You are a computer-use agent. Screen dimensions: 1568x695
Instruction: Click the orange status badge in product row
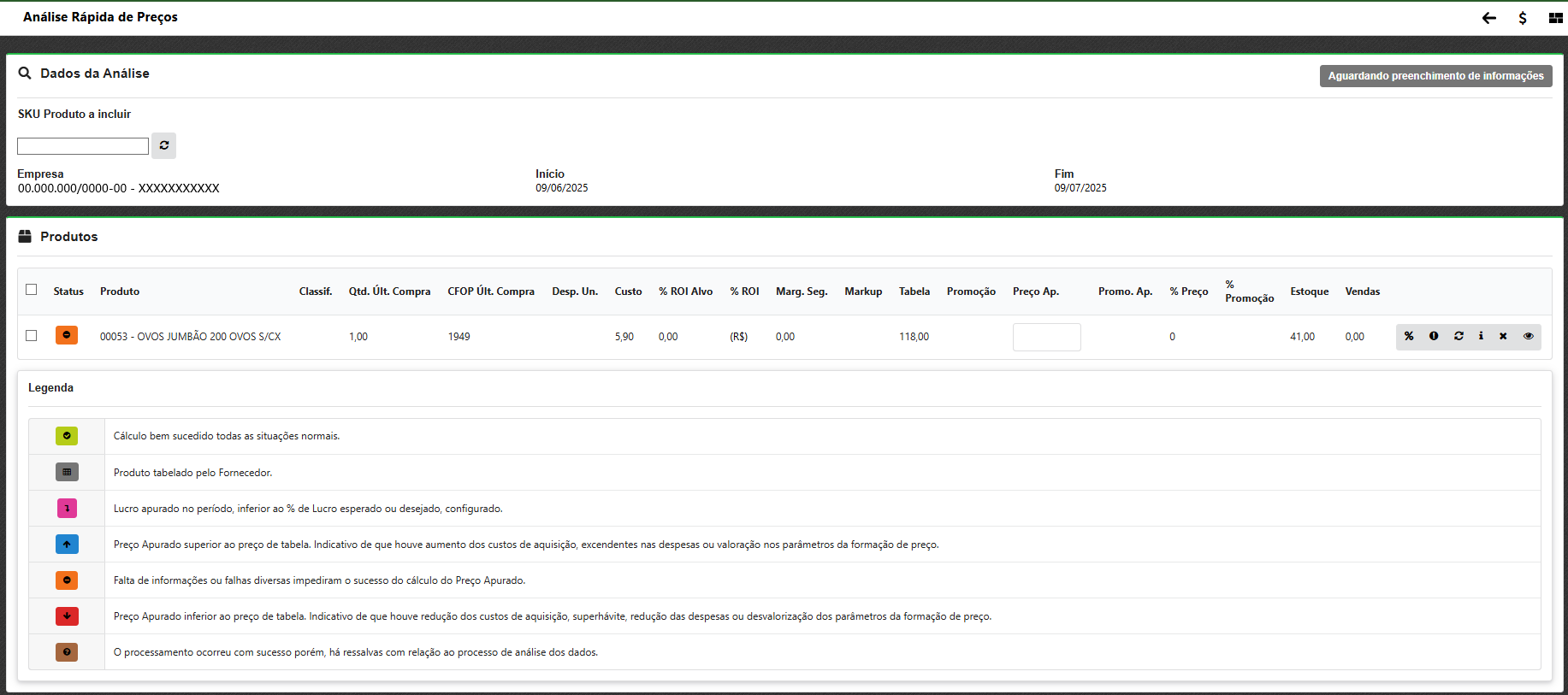(x=67, y=335)
